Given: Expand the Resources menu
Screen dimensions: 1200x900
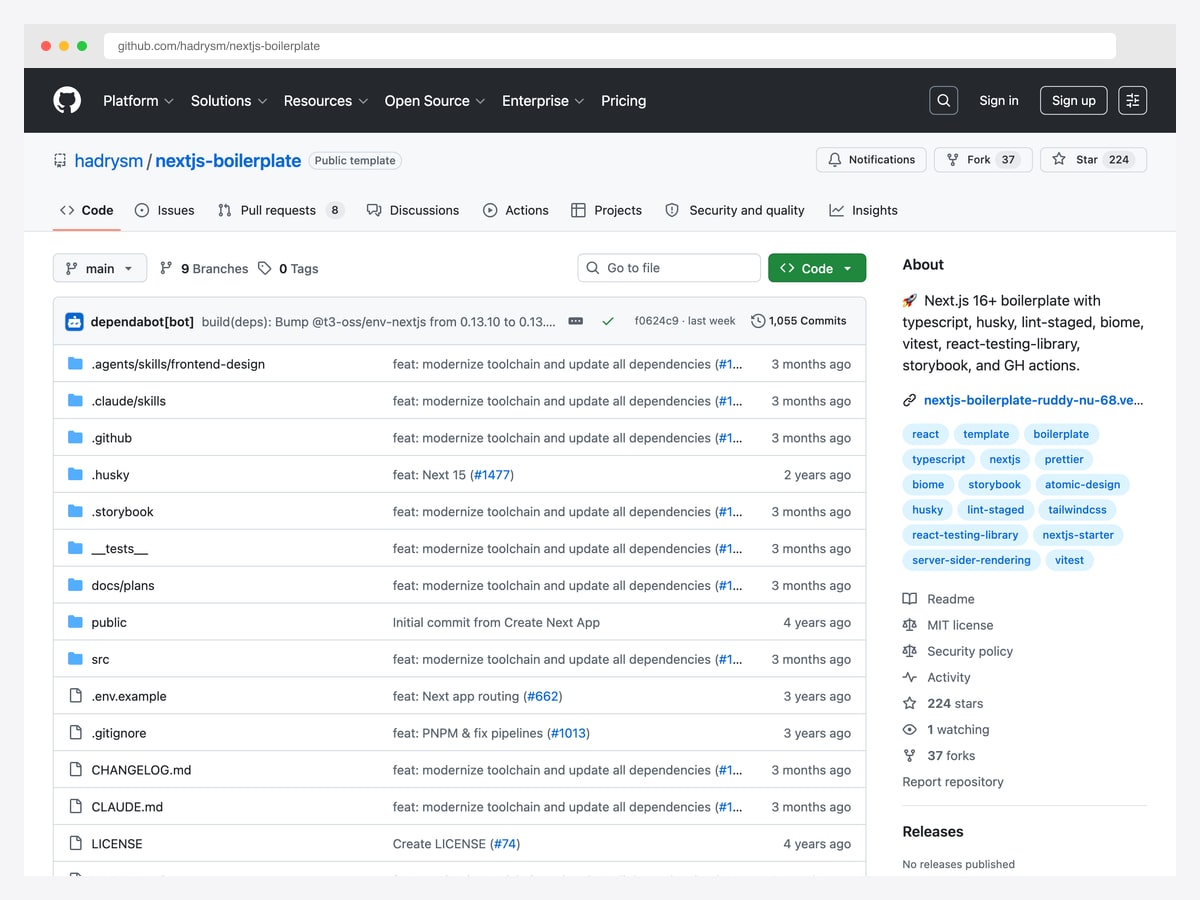Looking at the screenshot, I should pyautogui.click(x=326, y=101).
